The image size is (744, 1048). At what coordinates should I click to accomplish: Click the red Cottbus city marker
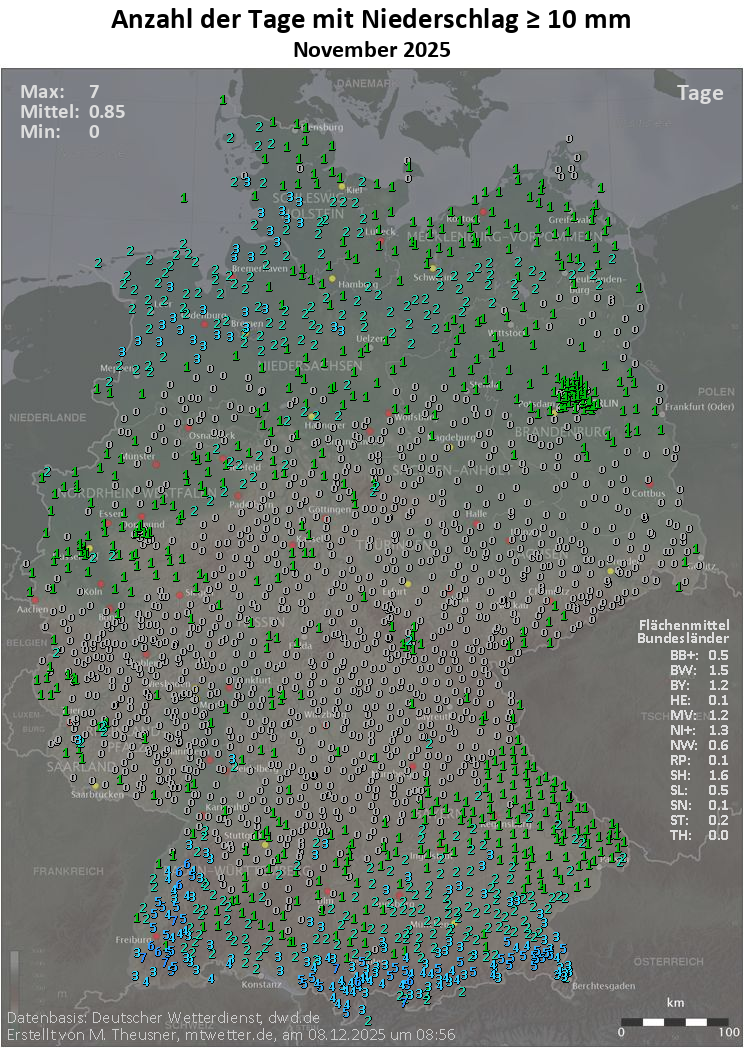pos(649,484)
